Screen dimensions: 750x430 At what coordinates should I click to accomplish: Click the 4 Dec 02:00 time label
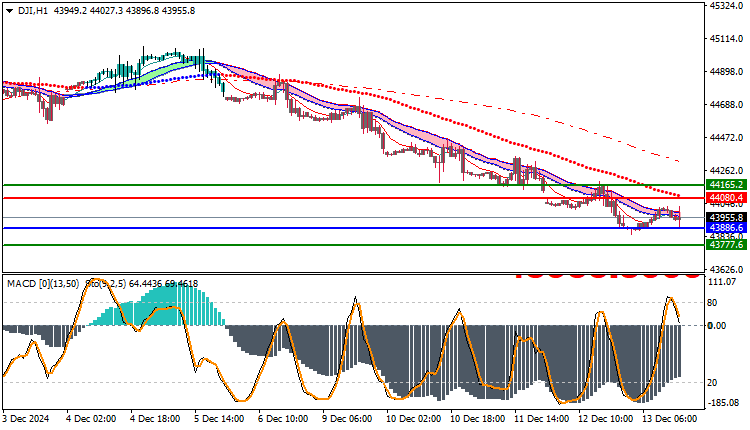pos(91,419)
